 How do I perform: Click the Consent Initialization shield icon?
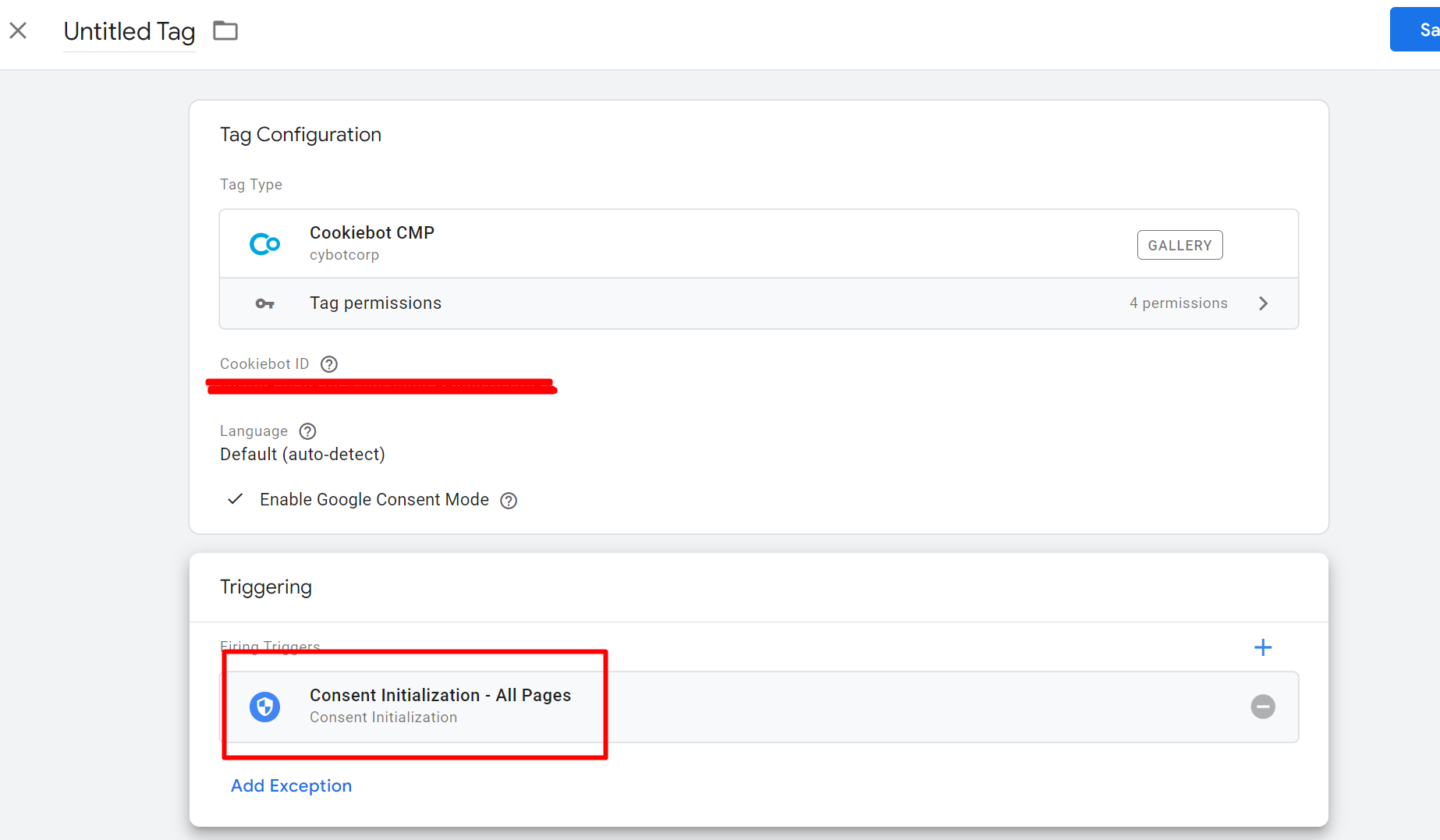[264, 707]
